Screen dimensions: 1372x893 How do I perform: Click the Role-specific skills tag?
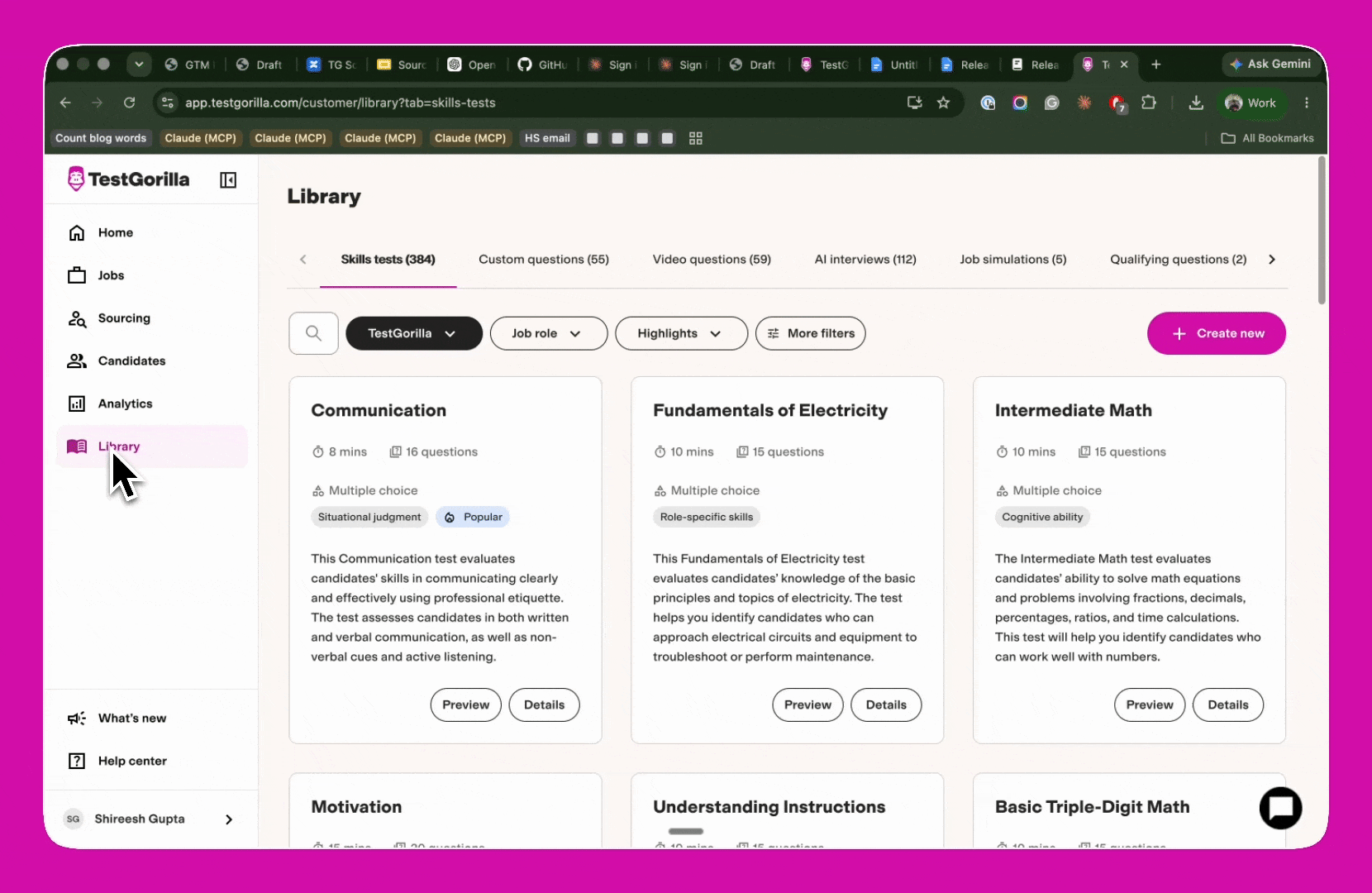pos(707,517)
